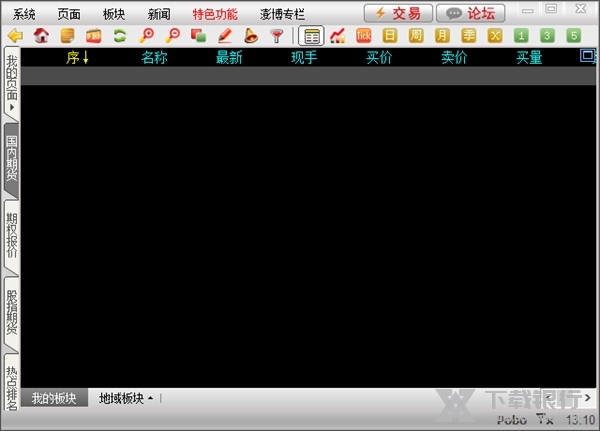Select 3-minute period icon
This screenshot has width=600, height=431.
tap(547, 36)
